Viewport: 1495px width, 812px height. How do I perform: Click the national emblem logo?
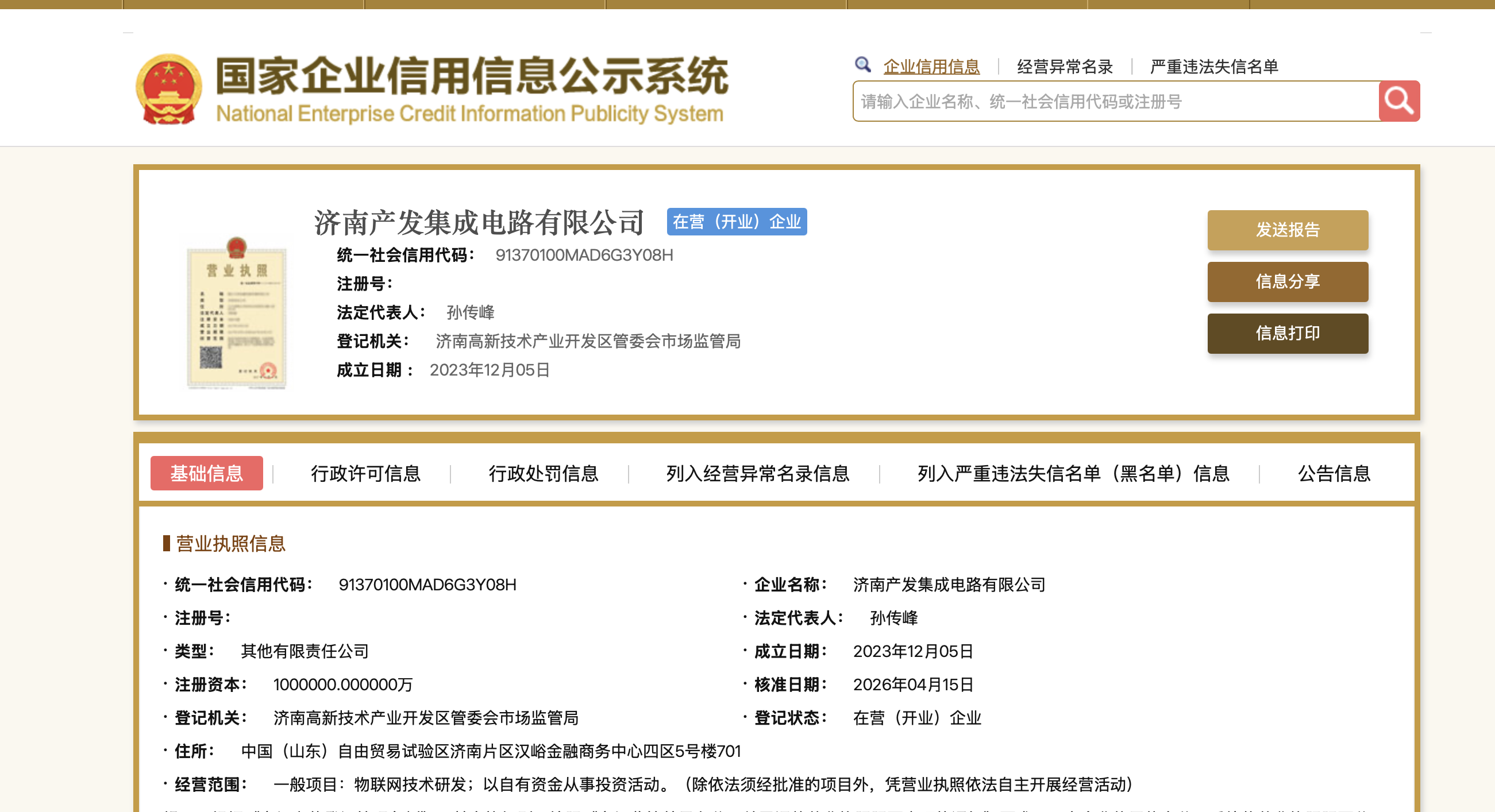click(169, 89)
